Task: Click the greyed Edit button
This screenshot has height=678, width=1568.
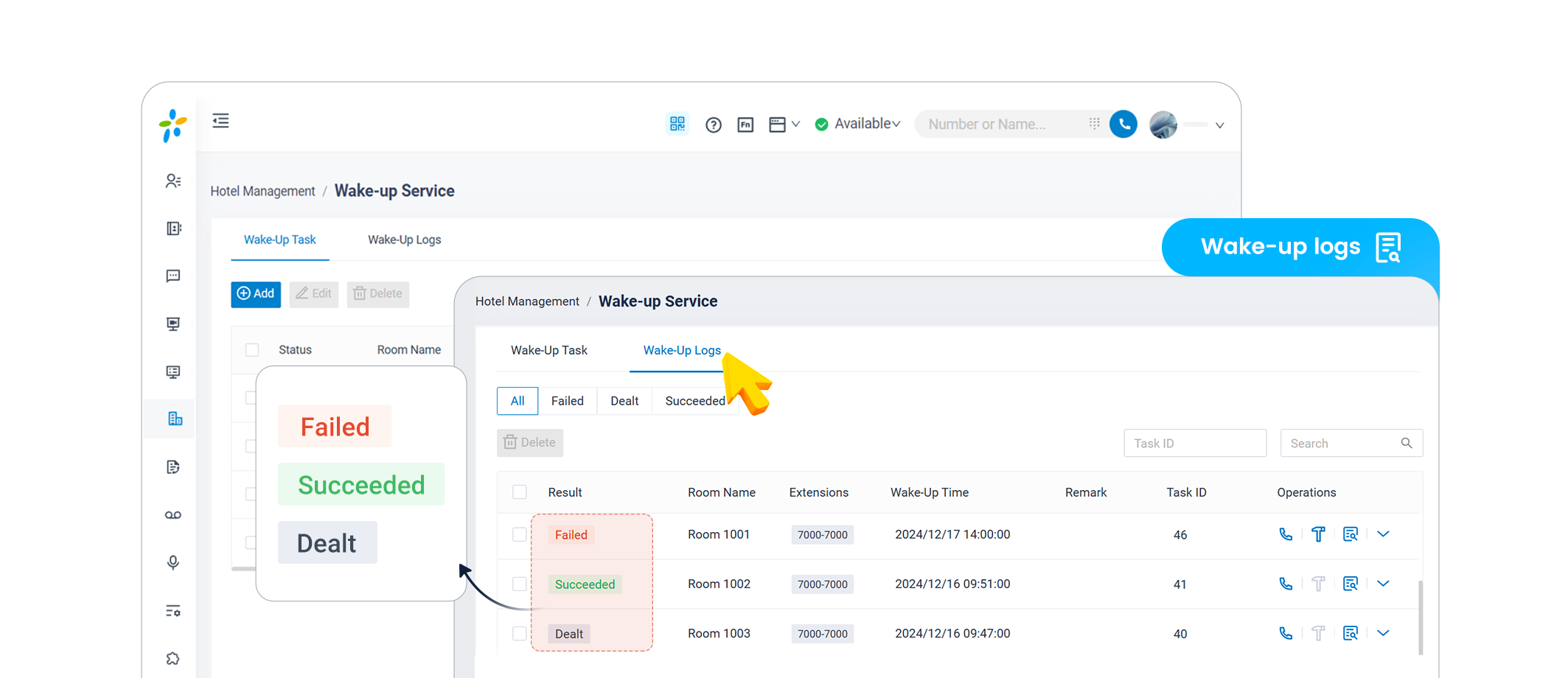Action: [x=313, y=293]
